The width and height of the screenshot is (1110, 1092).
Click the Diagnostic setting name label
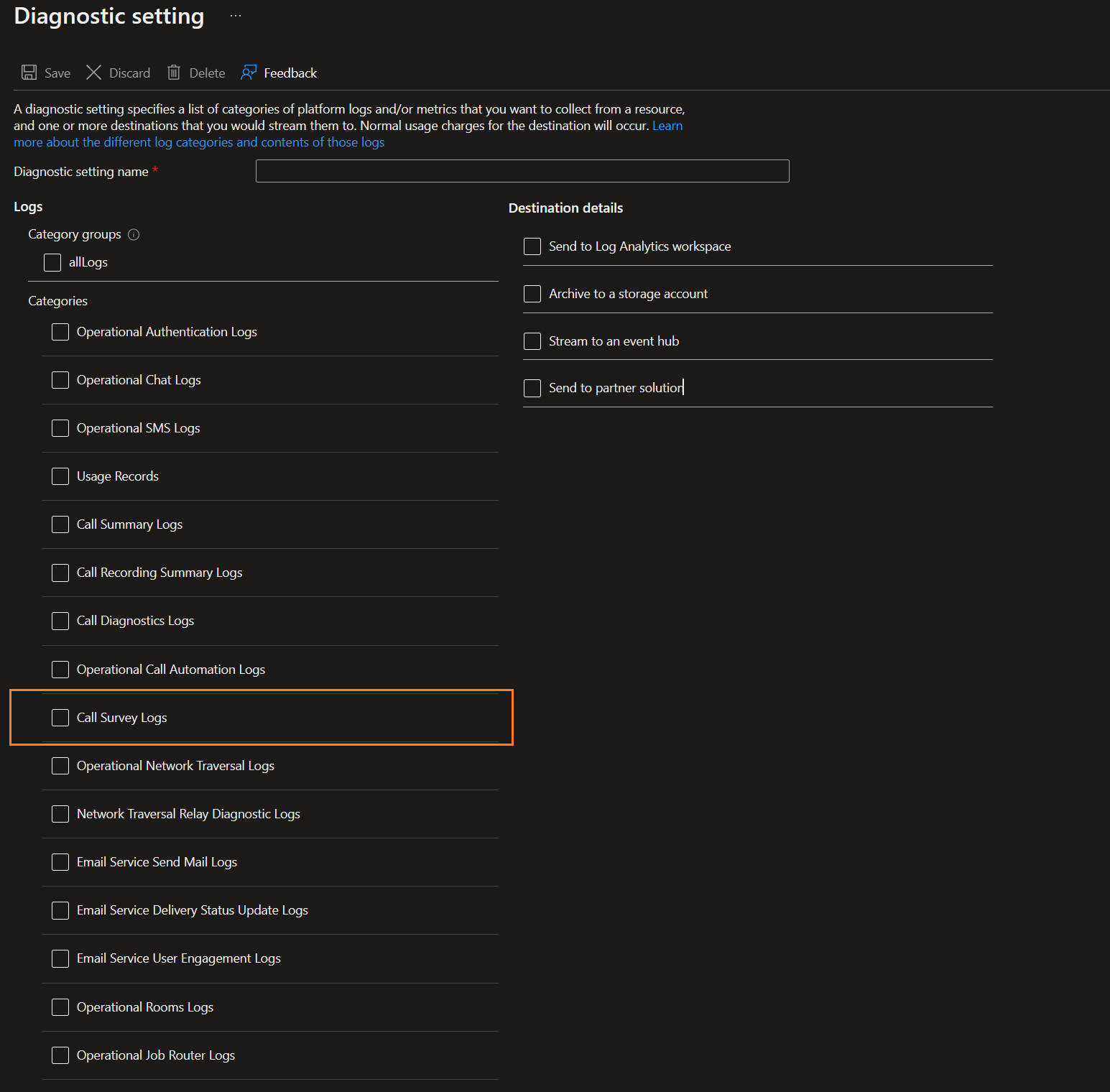(81, 172)
